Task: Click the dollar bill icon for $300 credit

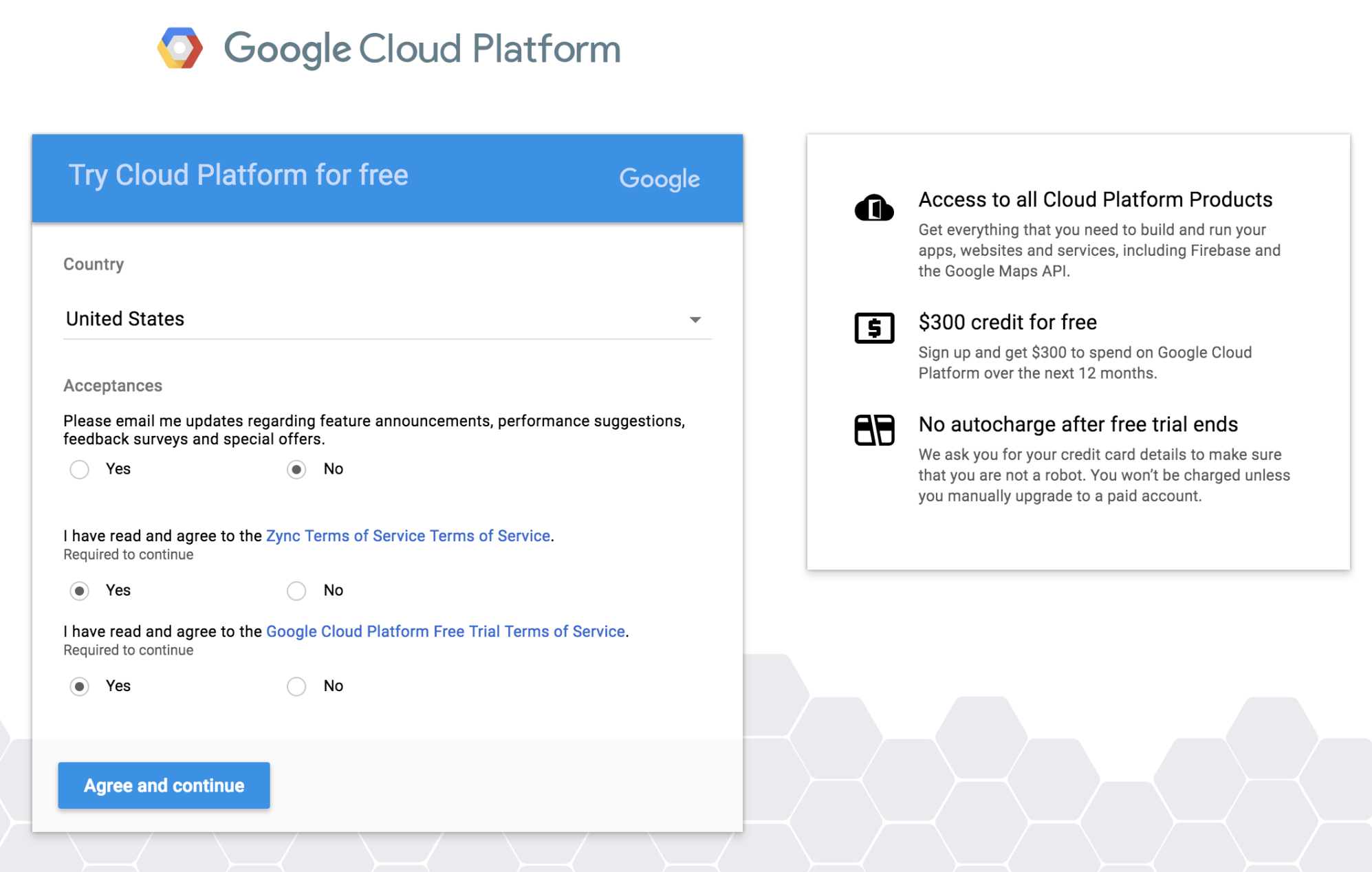Action: 874,327
